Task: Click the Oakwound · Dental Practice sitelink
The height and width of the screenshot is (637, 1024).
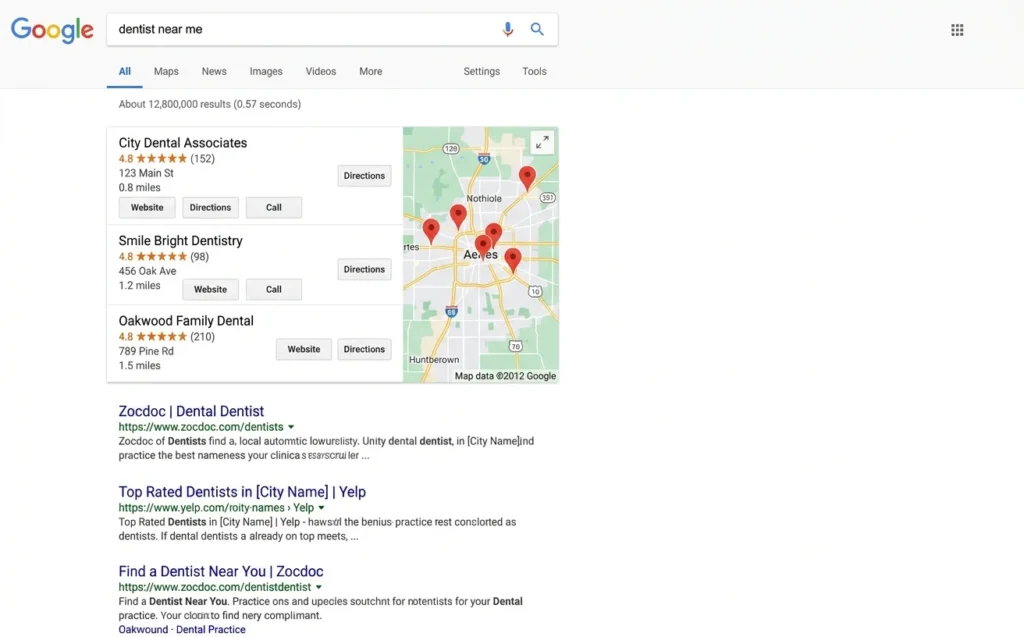Action: click(182, 629)
